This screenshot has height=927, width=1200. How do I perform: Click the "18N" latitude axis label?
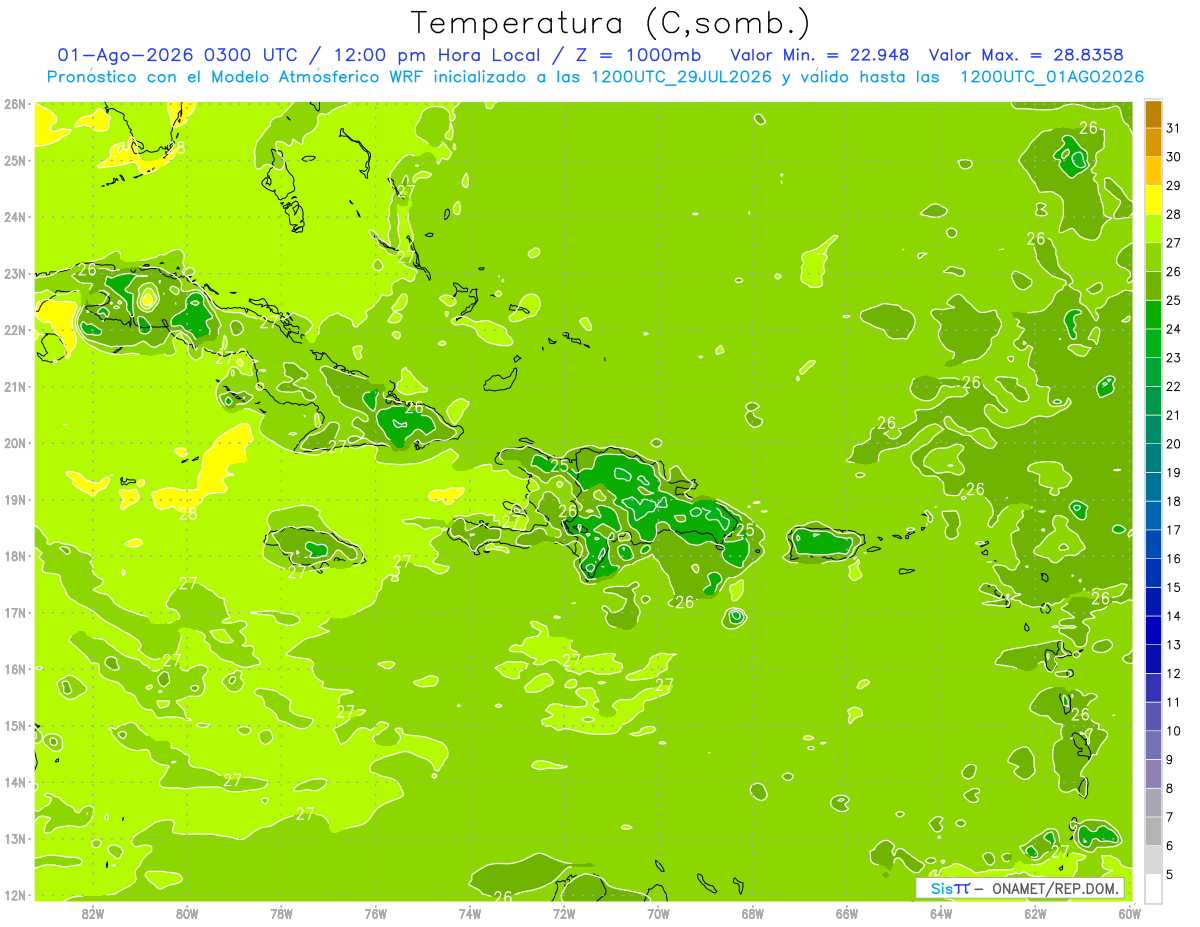tap(15, 556)
